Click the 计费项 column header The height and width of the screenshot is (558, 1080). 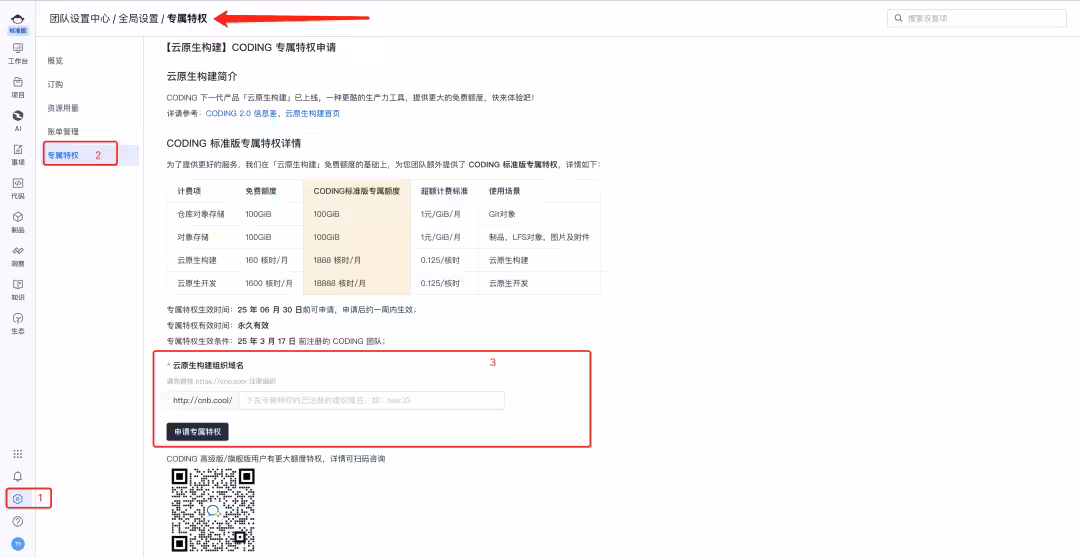click(189, 191)
